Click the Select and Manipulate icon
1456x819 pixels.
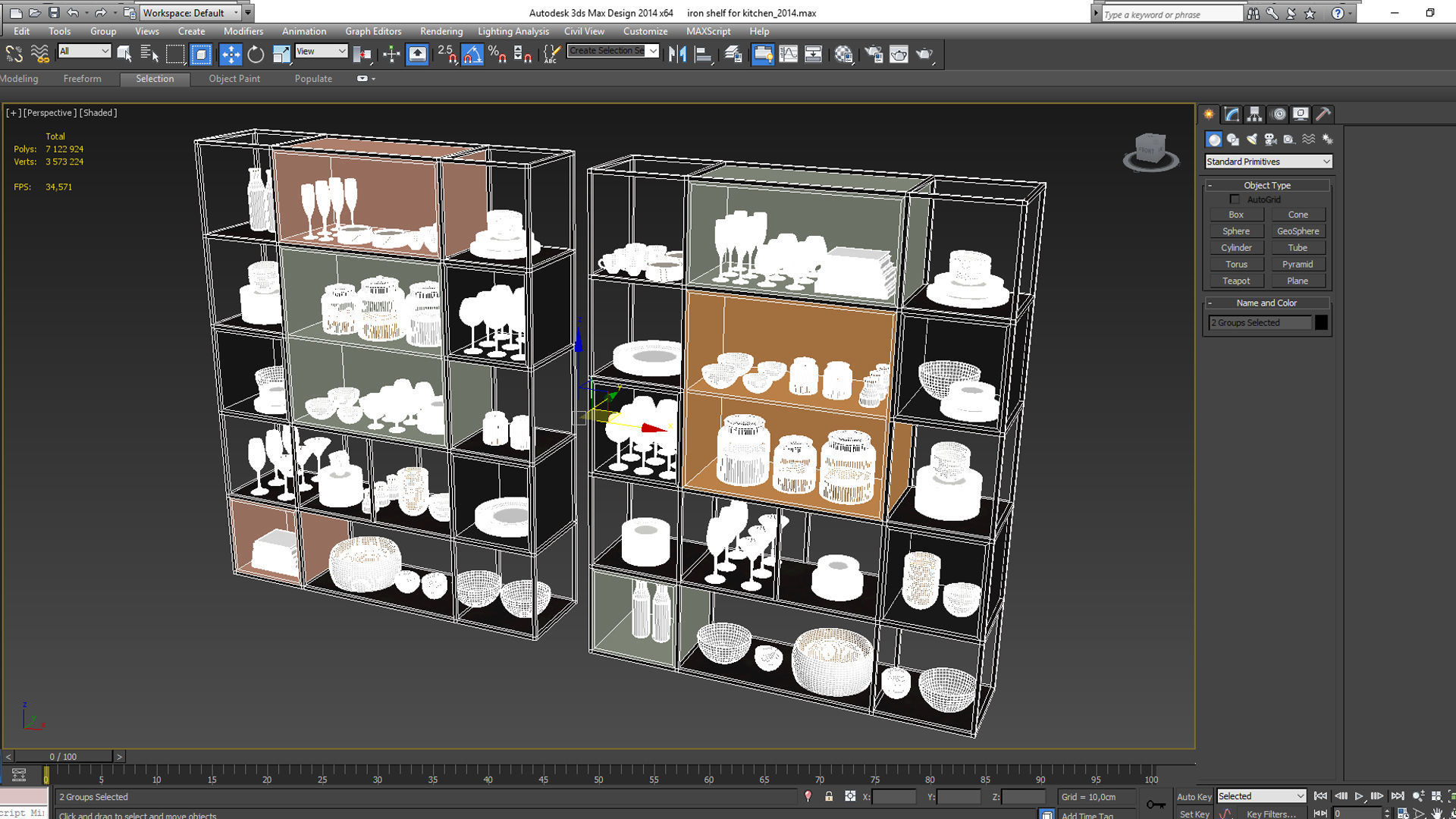(x=391, y=54)
